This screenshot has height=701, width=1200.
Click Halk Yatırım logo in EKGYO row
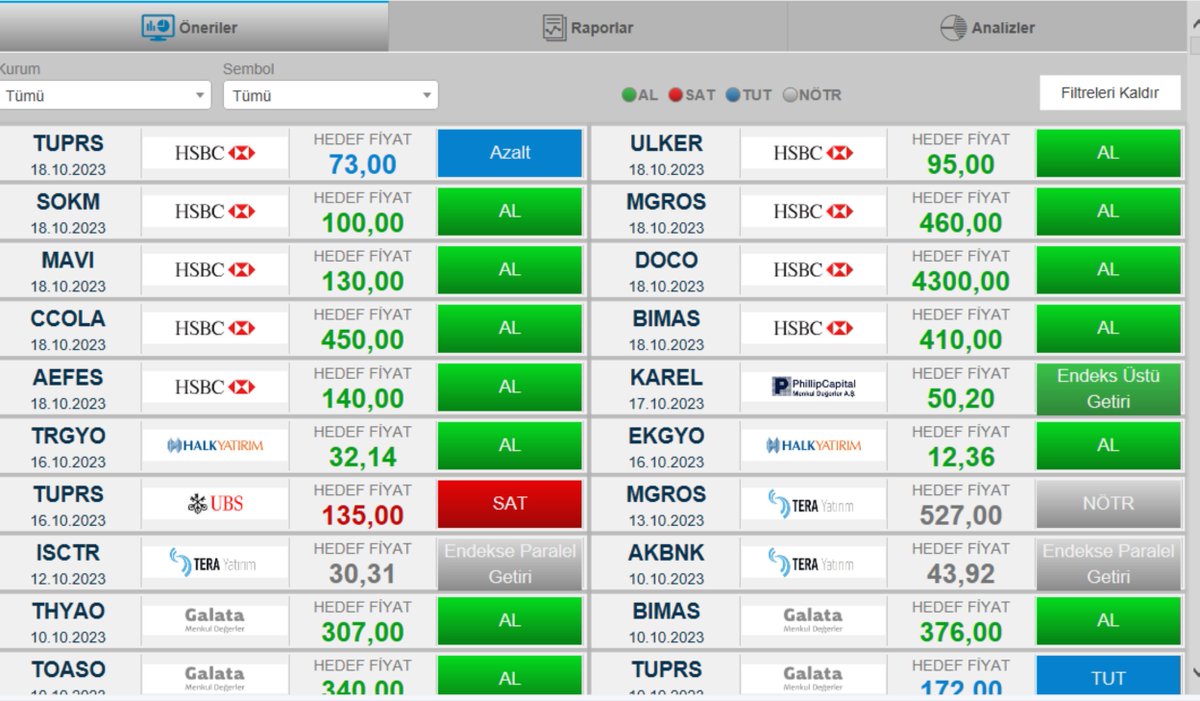(813, 445)
